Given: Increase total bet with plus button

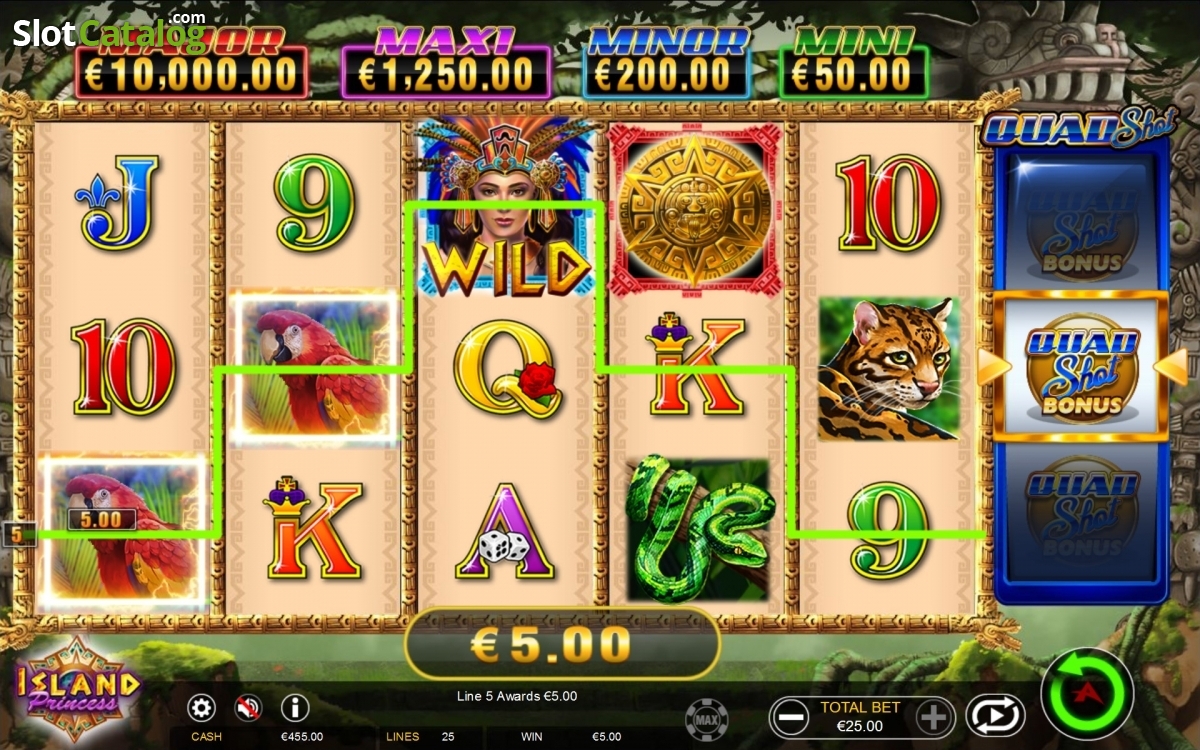Looking at the screenshot, I should click(x=932, y=717).
